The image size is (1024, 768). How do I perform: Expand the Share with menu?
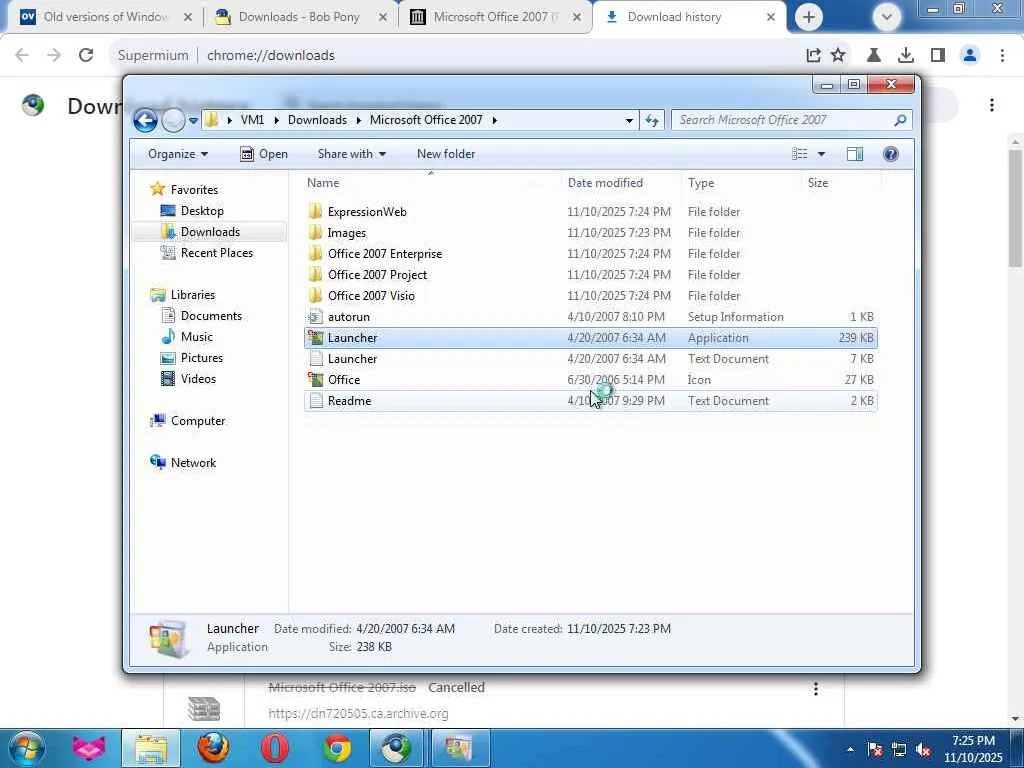[351, 154]
